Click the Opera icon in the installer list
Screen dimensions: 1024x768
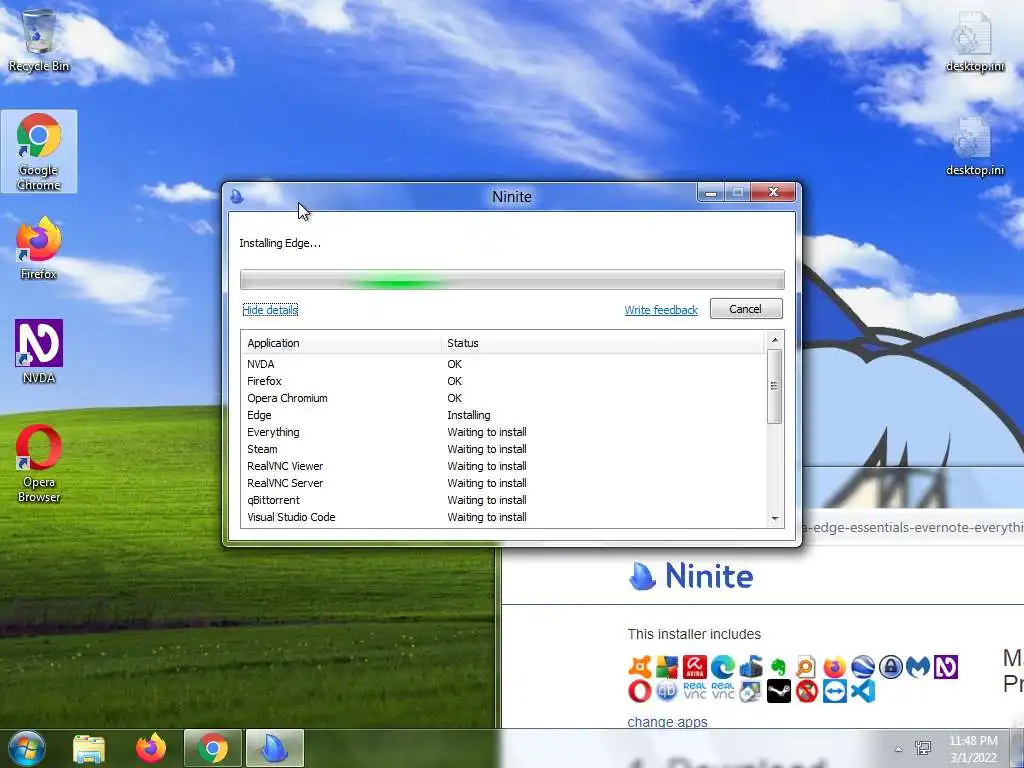pos(640,691)
